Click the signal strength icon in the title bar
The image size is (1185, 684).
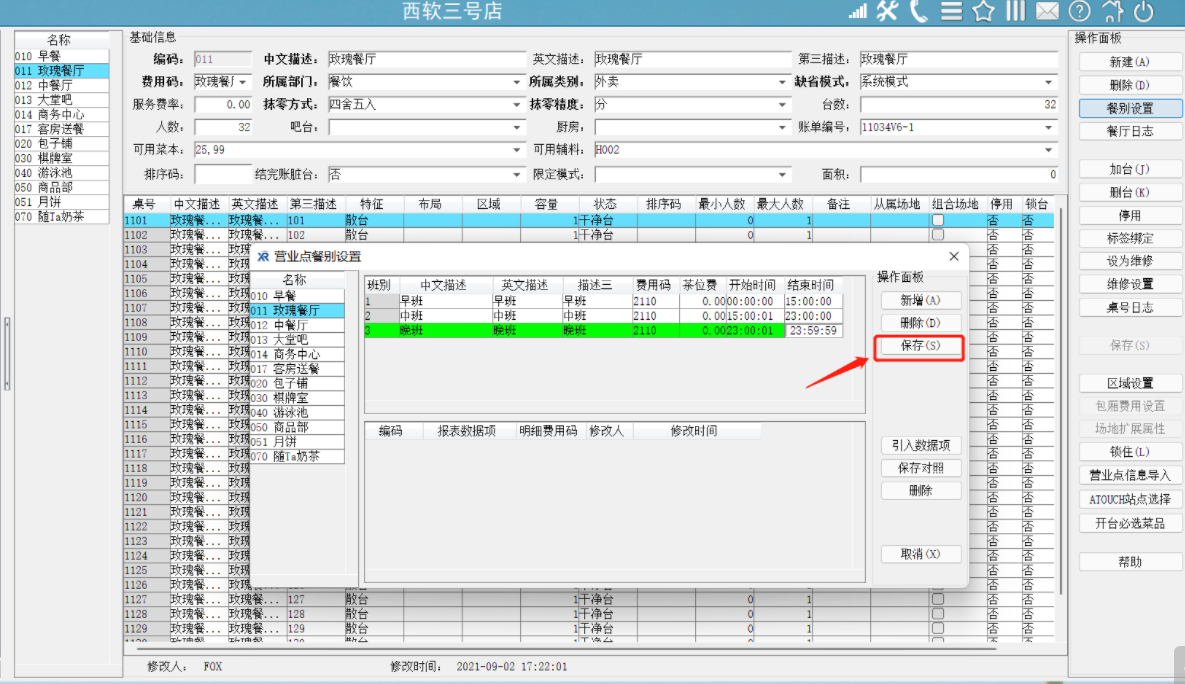tap(857, 11)
